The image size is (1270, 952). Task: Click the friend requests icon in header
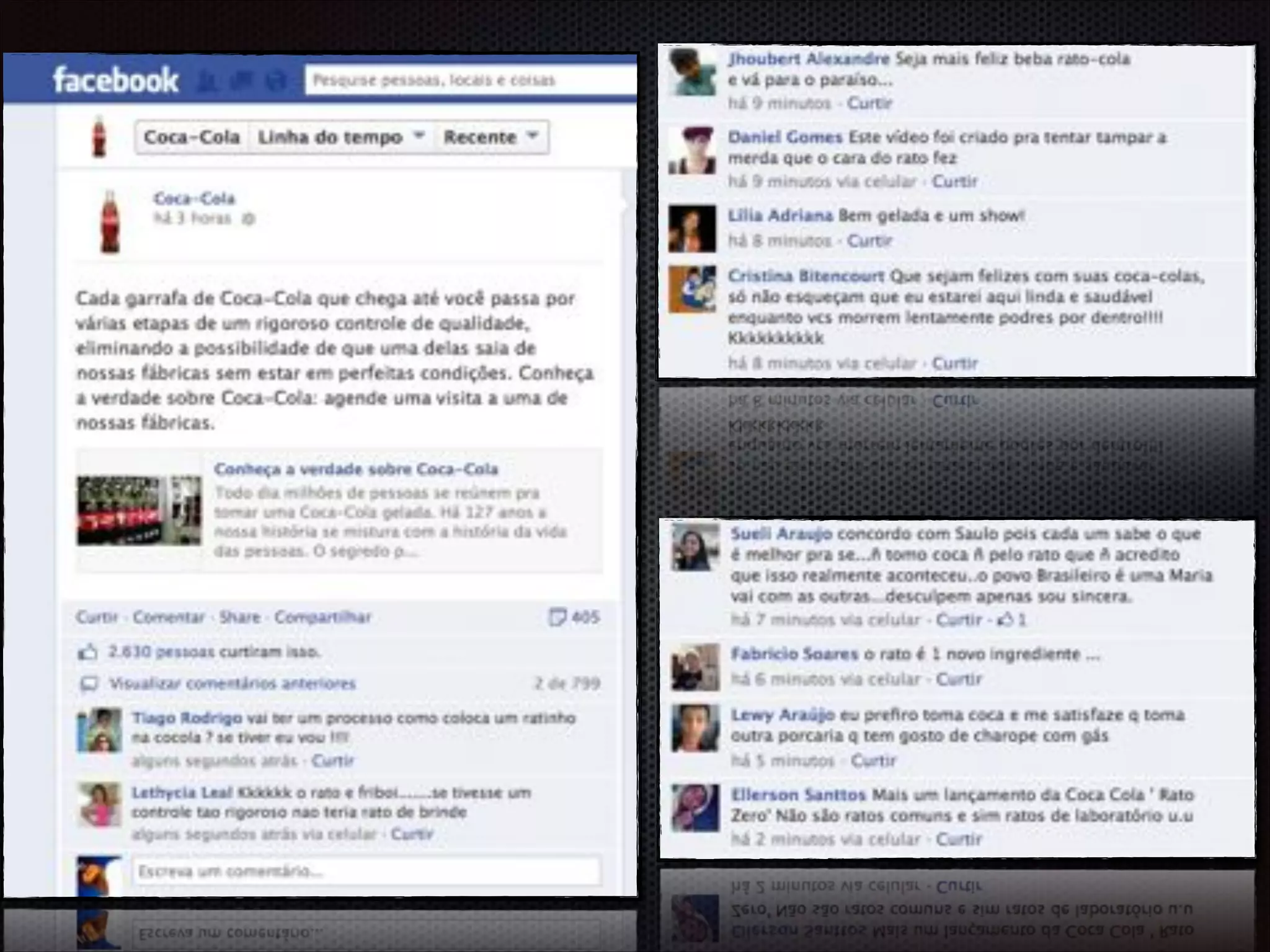pos(208,81)
